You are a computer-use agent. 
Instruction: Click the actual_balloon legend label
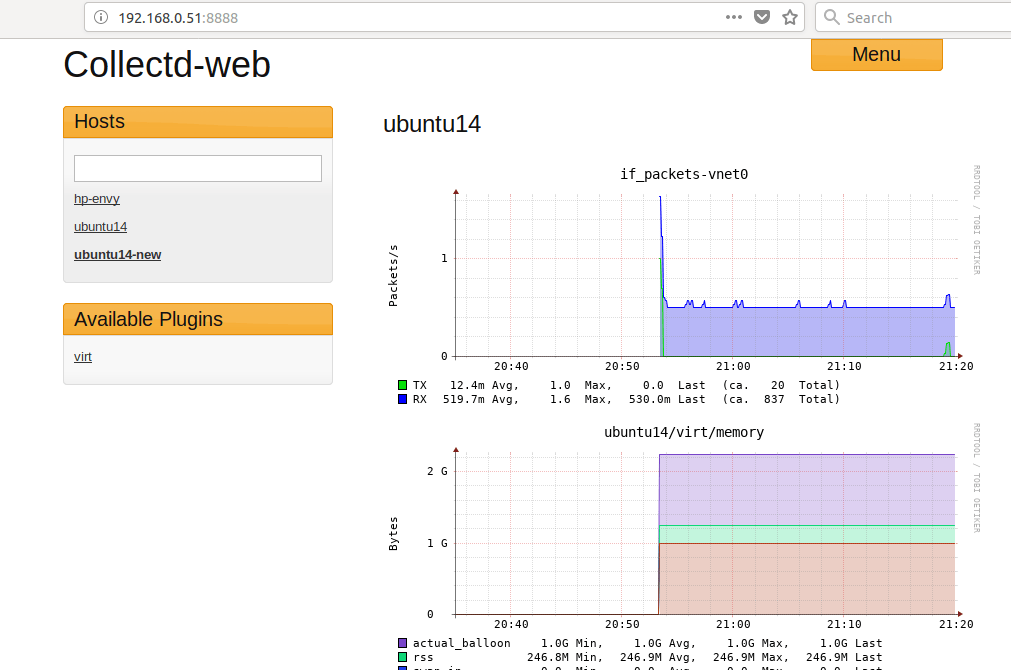coord(462,643)
